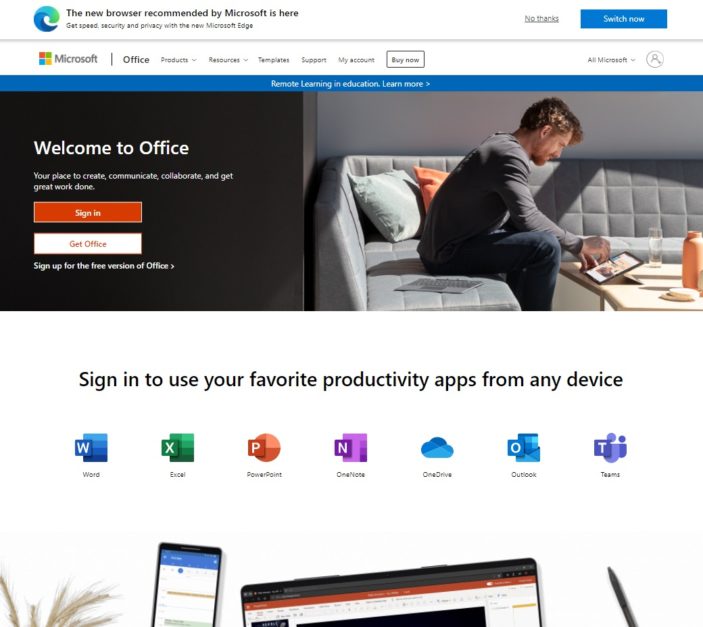The height and width of the screenshot is (627, 703).
Task: Click the Microsoft Edge logo in banner
Action: click(47, 19)
